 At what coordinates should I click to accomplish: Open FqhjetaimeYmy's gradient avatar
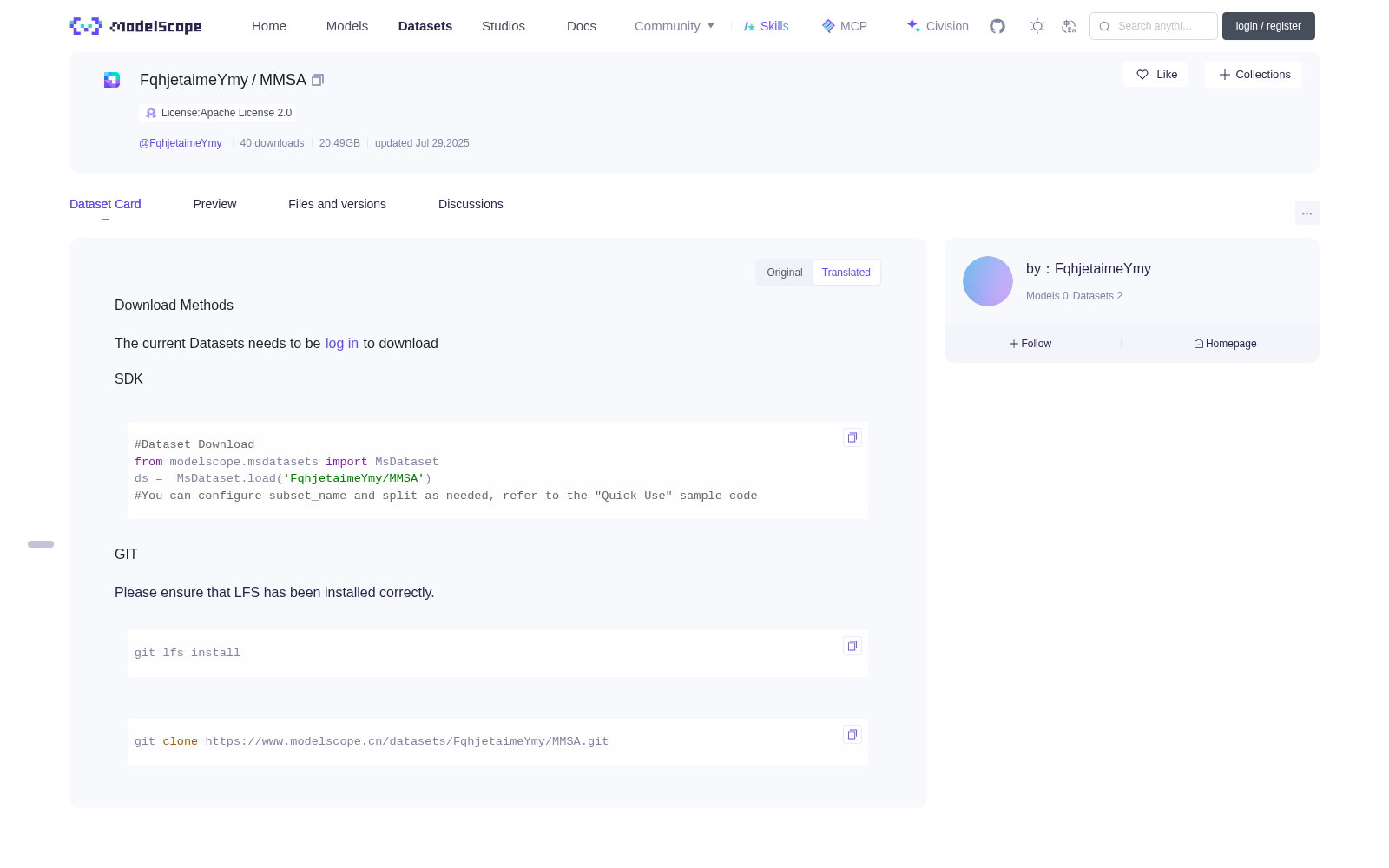[x=988, y=281]
